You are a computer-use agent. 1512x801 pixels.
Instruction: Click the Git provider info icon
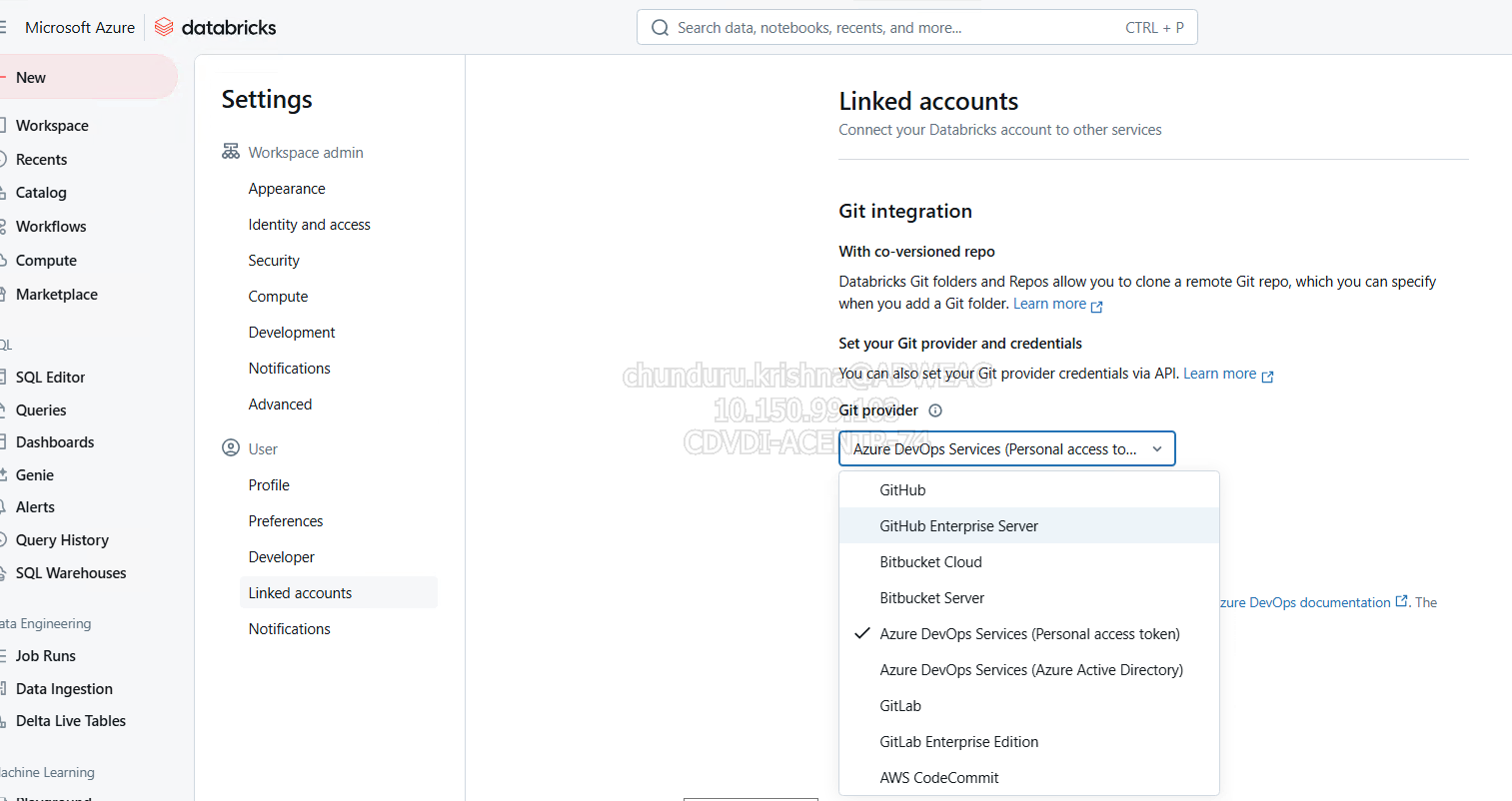click(935, 410)
